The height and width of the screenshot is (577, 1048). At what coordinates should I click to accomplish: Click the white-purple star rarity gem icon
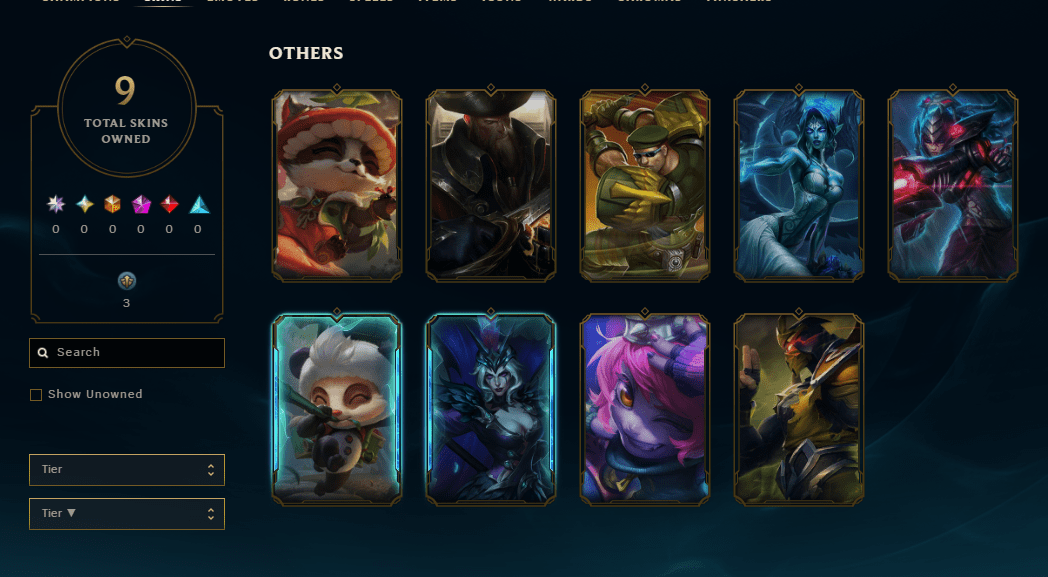pos(56,204)
